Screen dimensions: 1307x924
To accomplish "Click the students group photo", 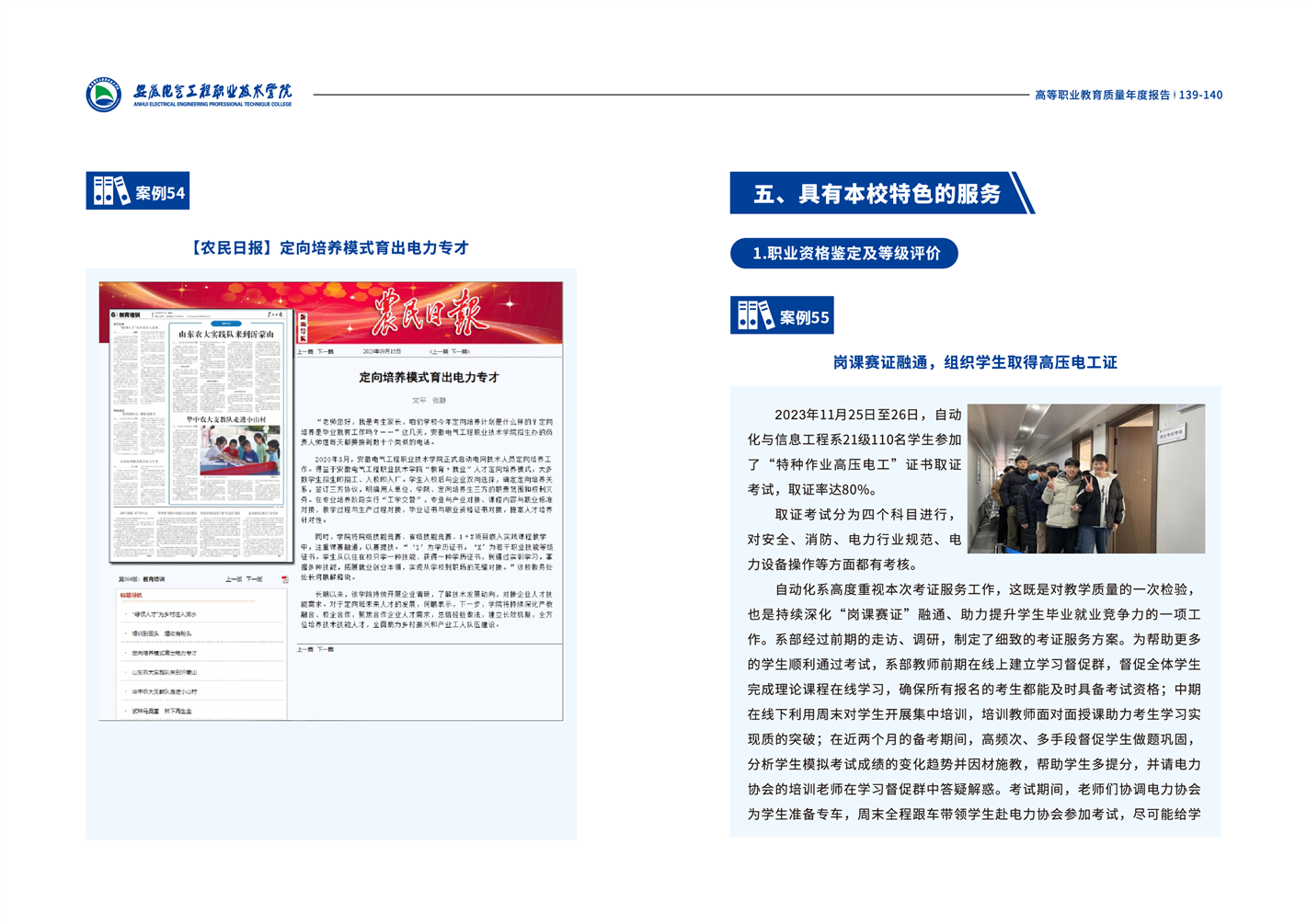I will pyautogui.click(x=1085, y=478).
